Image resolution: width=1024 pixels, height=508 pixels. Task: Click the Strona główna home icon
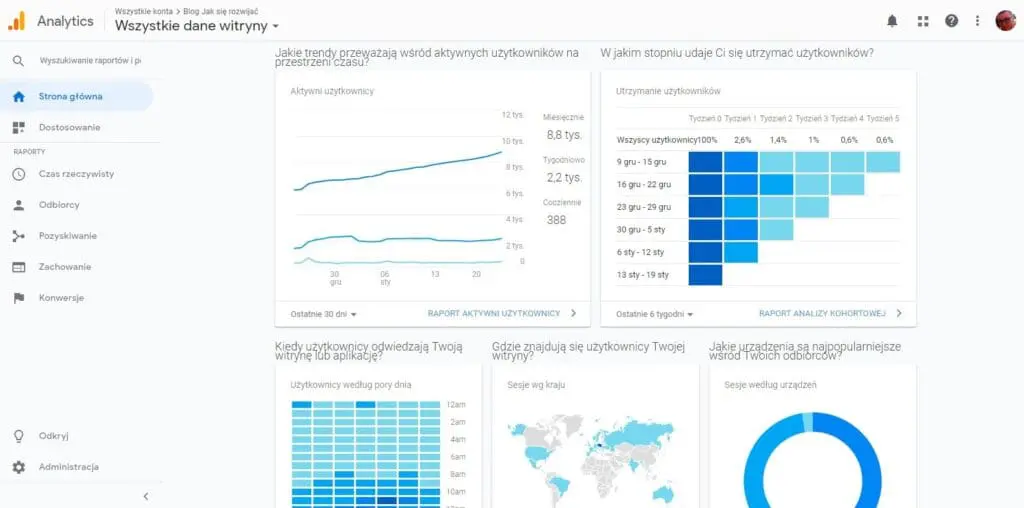[19, 97]
